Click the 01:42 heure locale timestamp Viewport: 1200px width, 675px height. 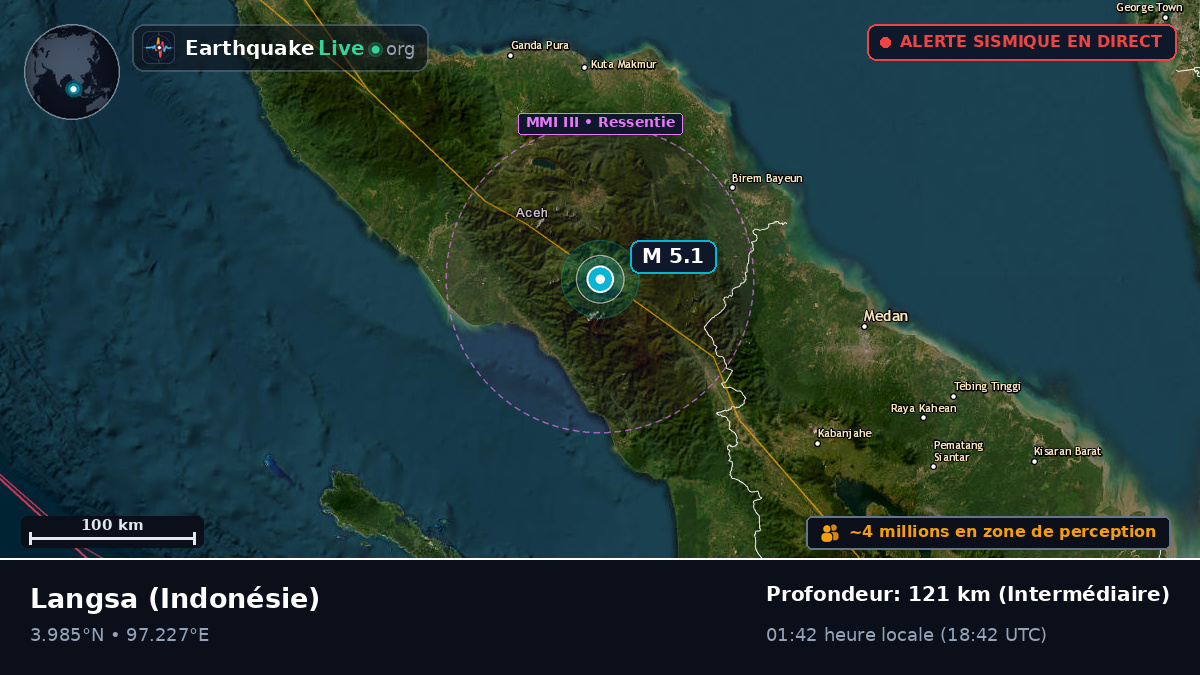[x=906, y=635]
